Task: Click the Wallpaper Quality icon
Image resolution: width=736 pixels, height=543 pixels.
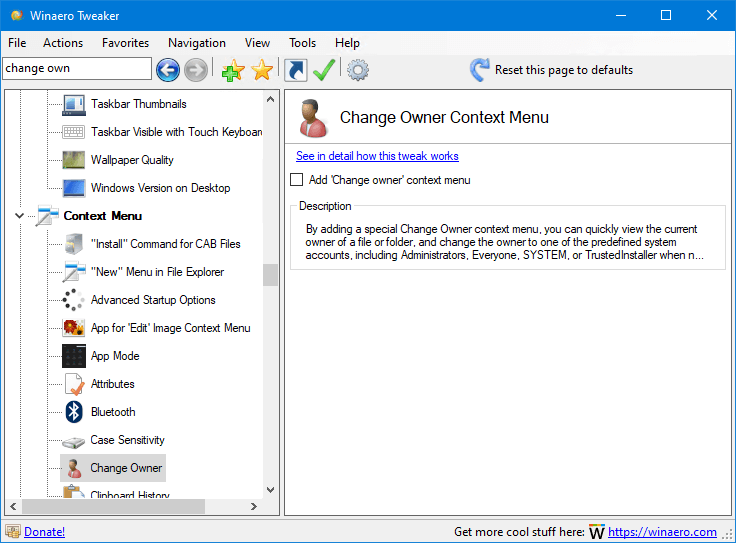Action: [x=74, y=160]
